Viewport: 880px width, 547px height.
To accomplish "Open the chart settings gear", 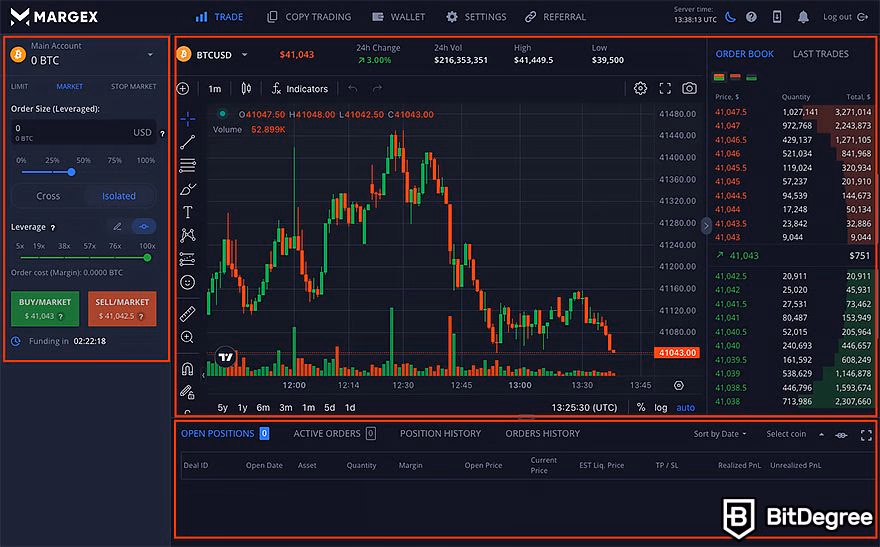I will point(640,88).
